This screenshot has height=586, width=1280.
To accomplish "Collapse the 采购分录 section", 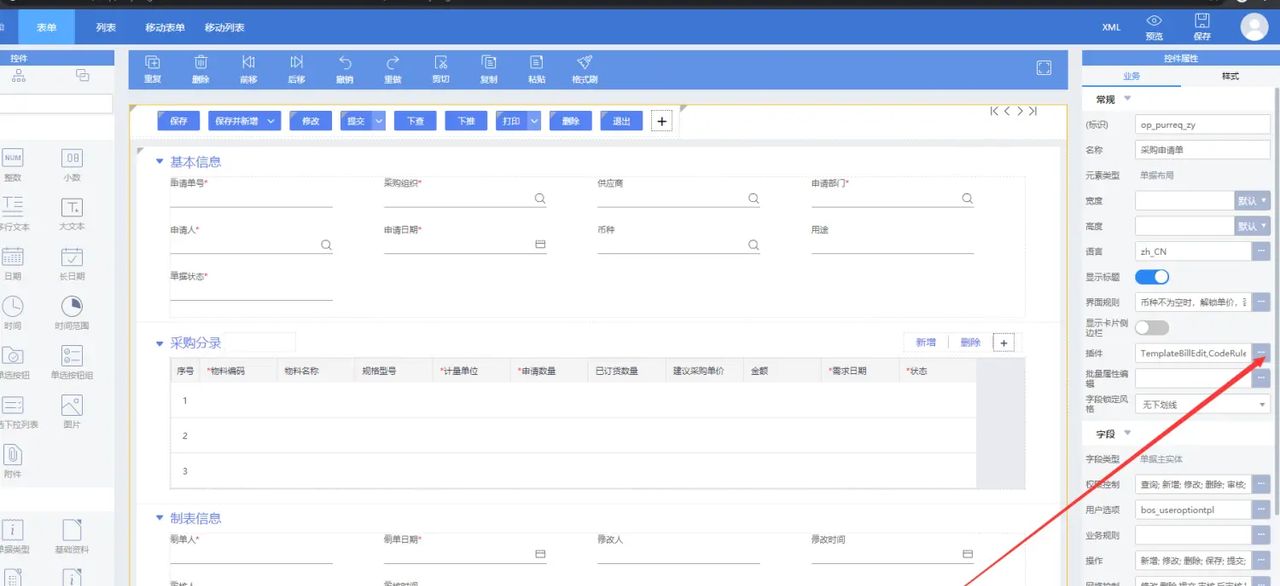I will (x=159, y=343).
